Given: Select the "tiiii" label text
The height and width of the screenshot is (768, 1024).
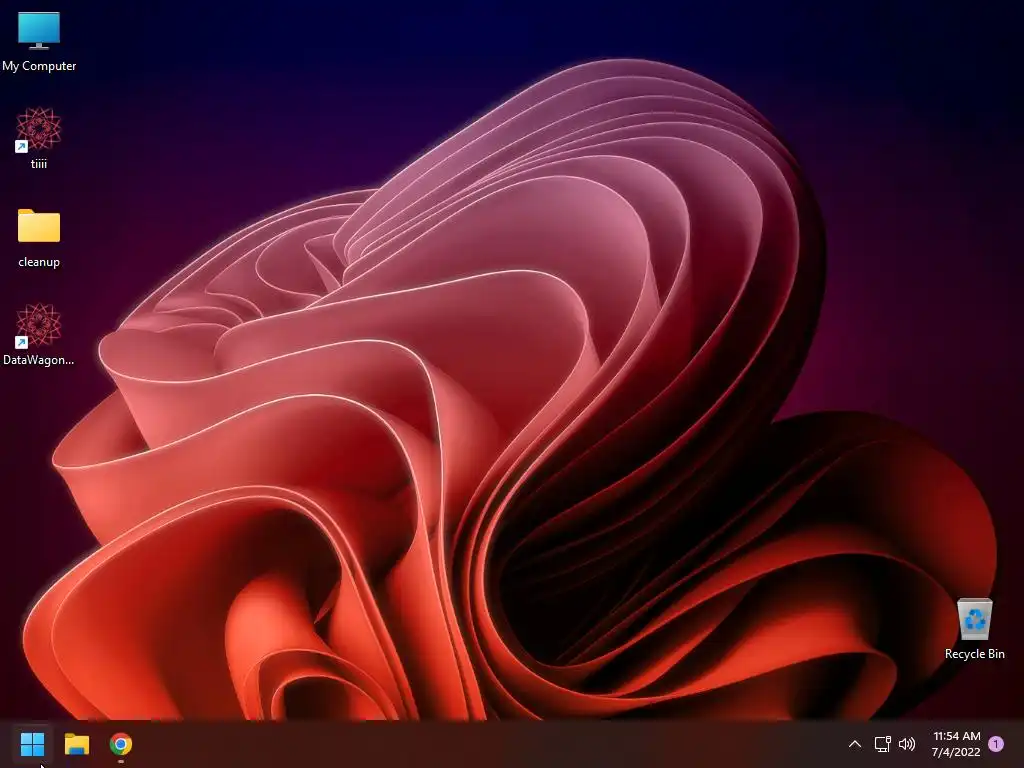Looking at the screenshot, I should click(x=39, y=164).
